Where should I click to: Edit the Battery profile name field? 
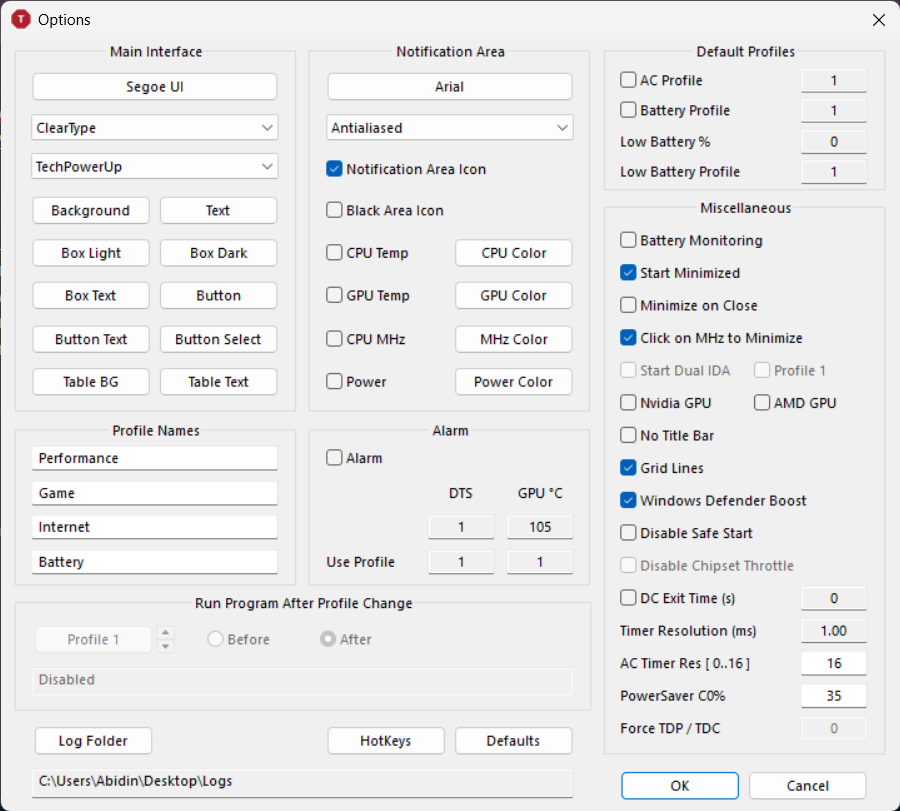click(154, 562)
